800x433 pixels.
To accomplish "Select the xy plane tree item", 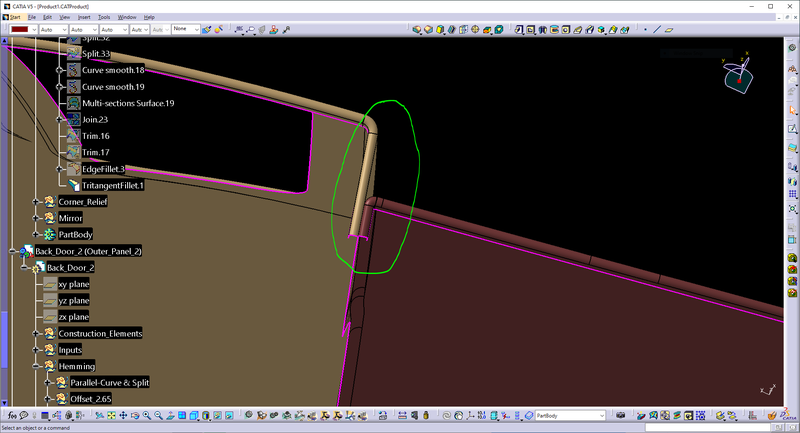I will (x=73, y=284).
